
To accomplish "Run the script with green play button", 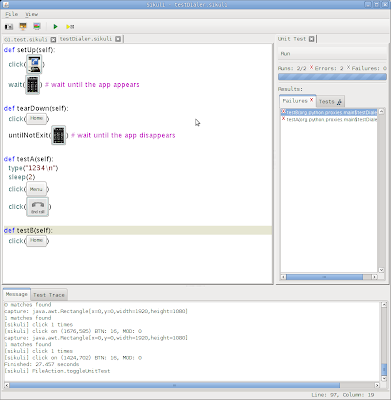I will click(x=55, y=26).
